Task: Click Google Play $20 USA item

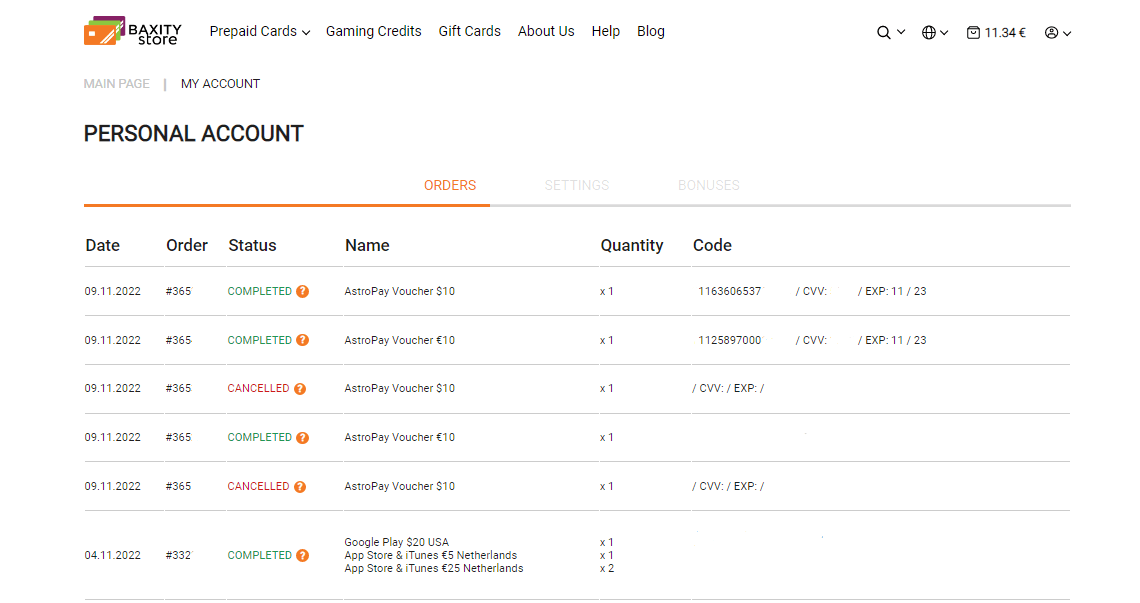Action: [397, 543]
